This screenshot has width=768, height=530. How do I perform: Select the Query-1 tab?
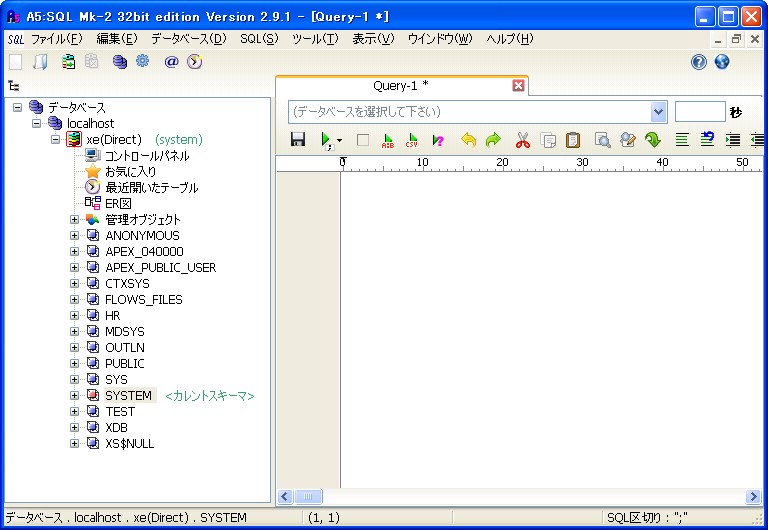(x=401, y=86)
